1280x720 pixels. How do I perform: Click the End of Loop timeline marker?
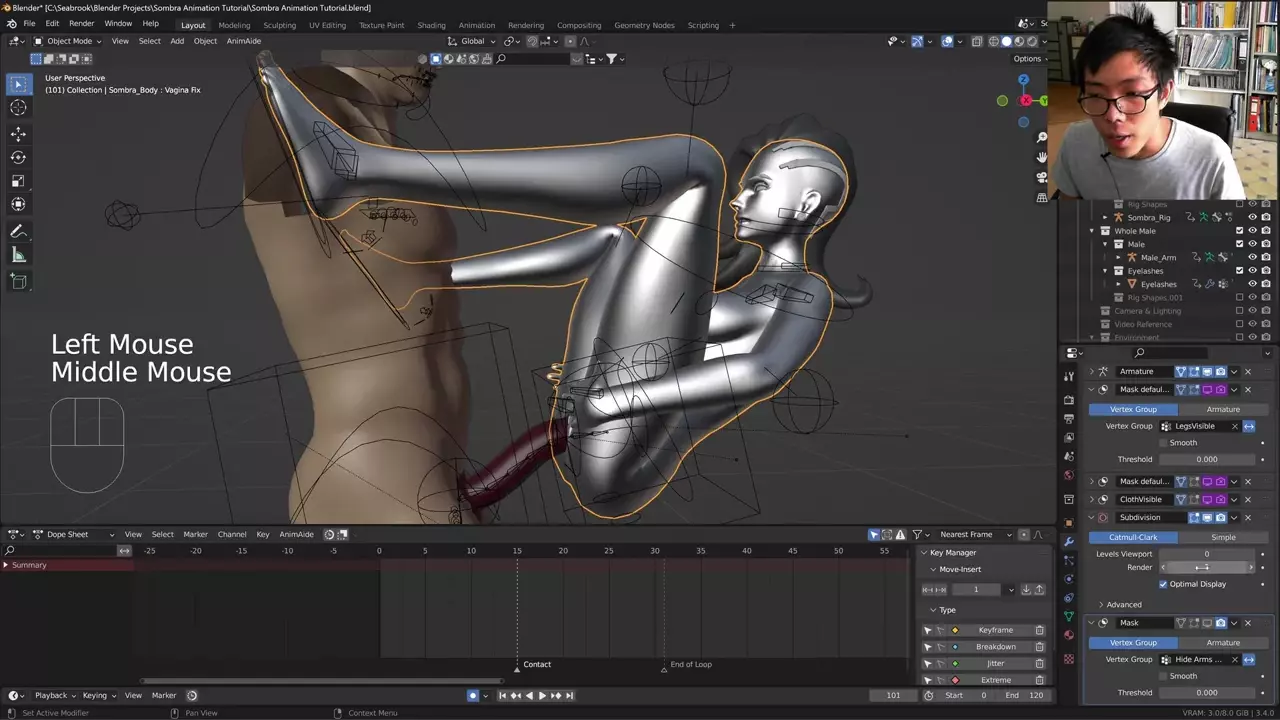click(x=664, y=667)
